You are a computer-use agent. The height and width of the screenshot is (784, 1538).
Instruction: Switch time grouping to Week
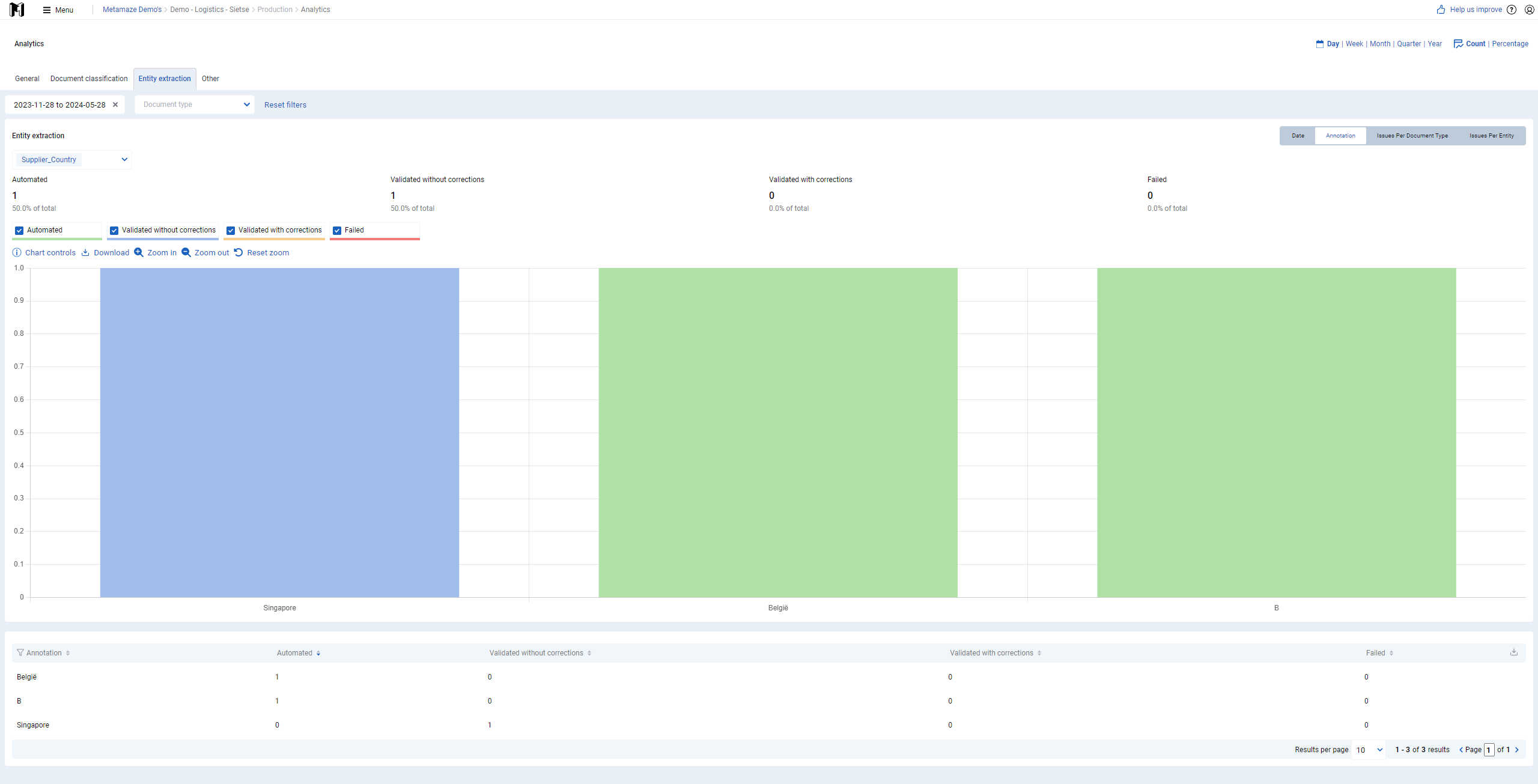point(1354,44)
